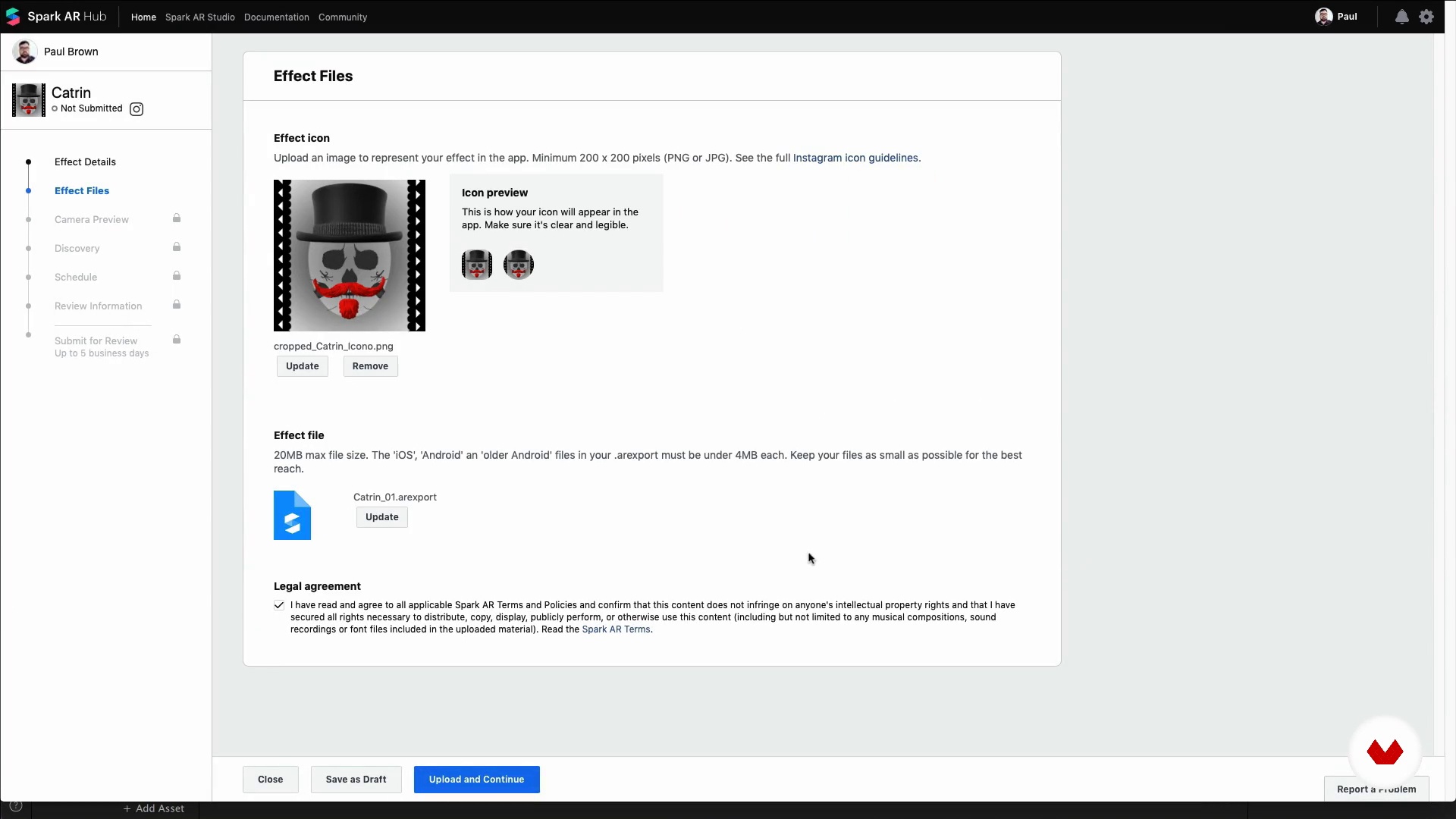This screenshot has width=1456, height=819.
Task: Click the Catrin effect title
Action: click(71, 93)
